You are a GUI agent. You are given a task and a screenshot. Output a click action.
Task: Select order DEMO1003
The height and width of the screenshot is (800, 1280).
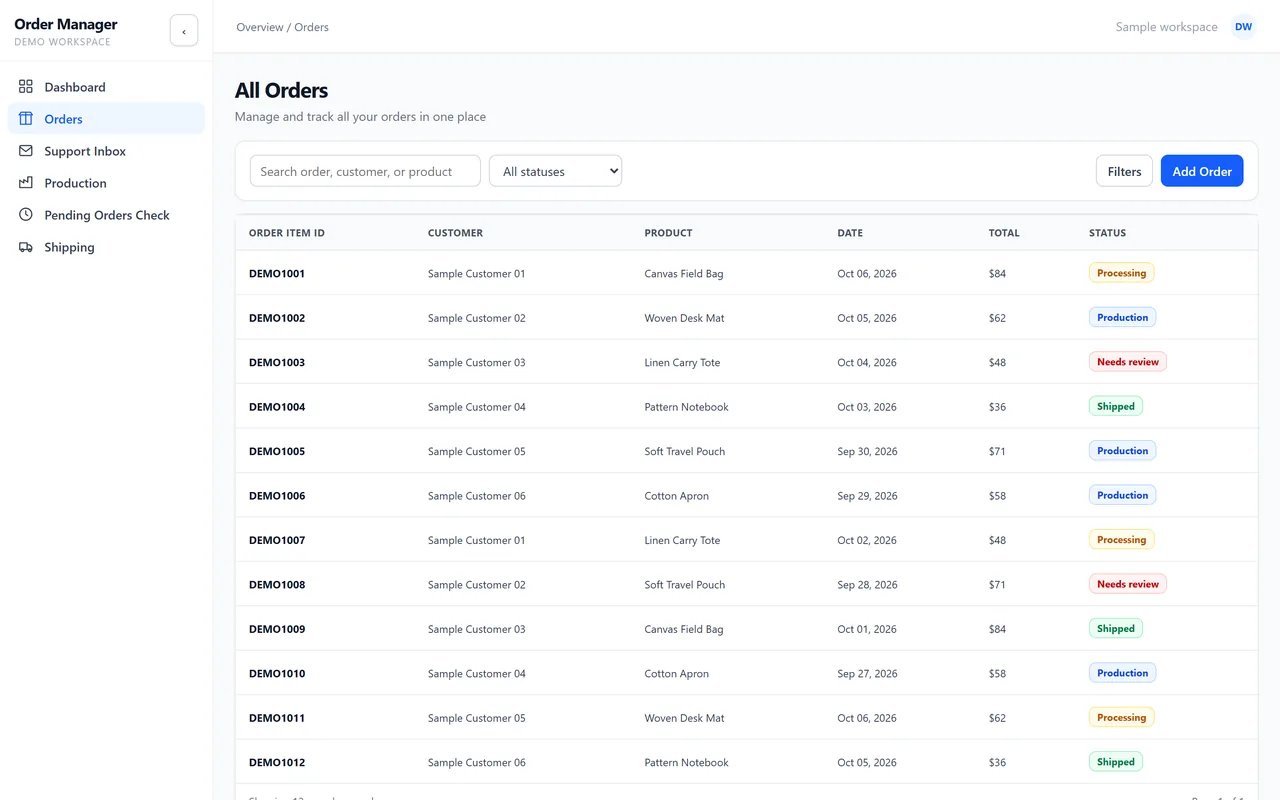click(277, 363)
